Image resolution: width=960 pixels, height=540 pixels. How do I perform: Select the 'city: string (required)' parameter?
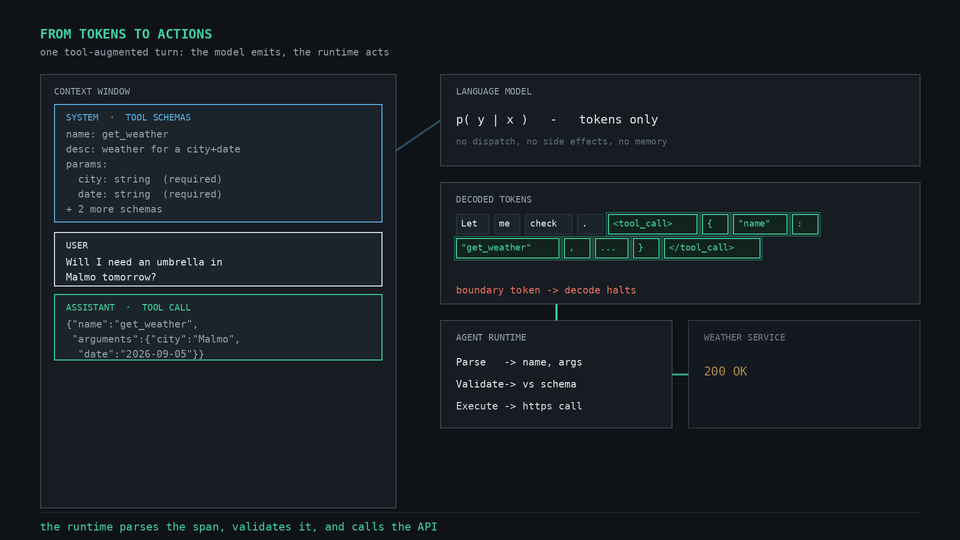click(x=150, y=179)
